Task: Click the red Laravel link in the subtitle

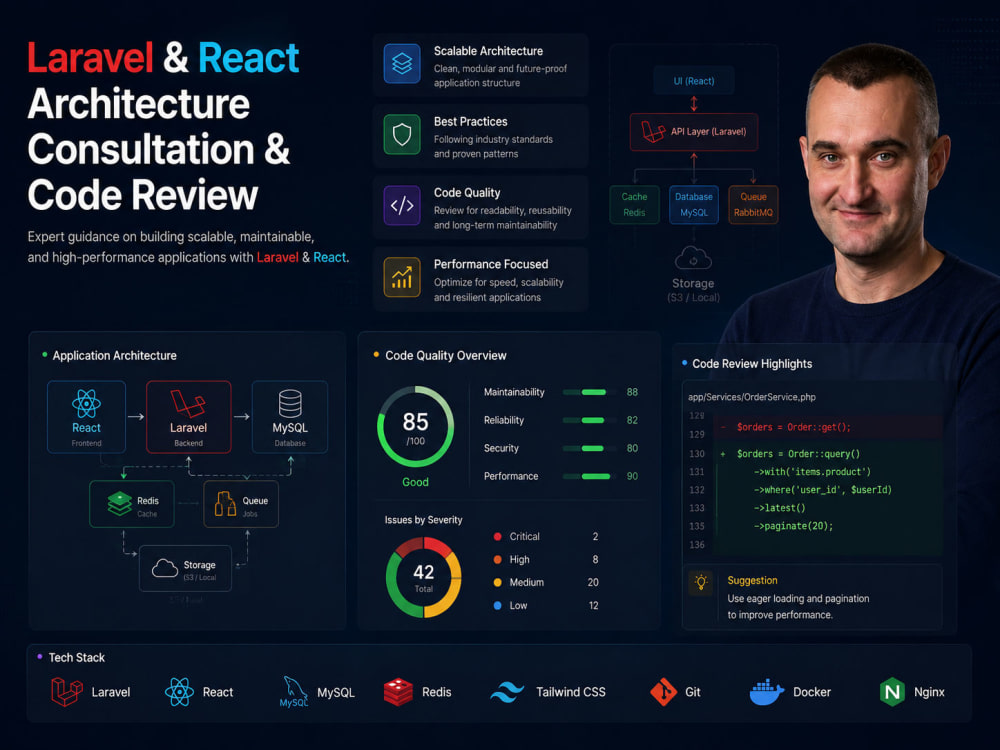Action: 277,257
